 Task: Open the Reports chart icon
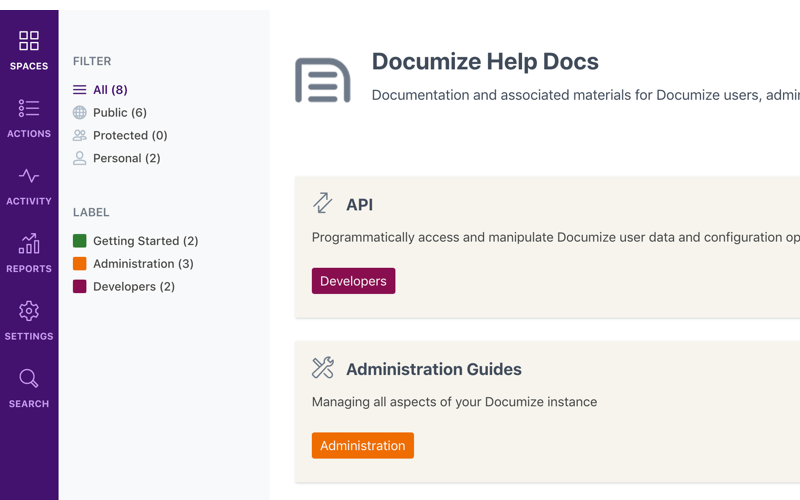pos(29,244)
